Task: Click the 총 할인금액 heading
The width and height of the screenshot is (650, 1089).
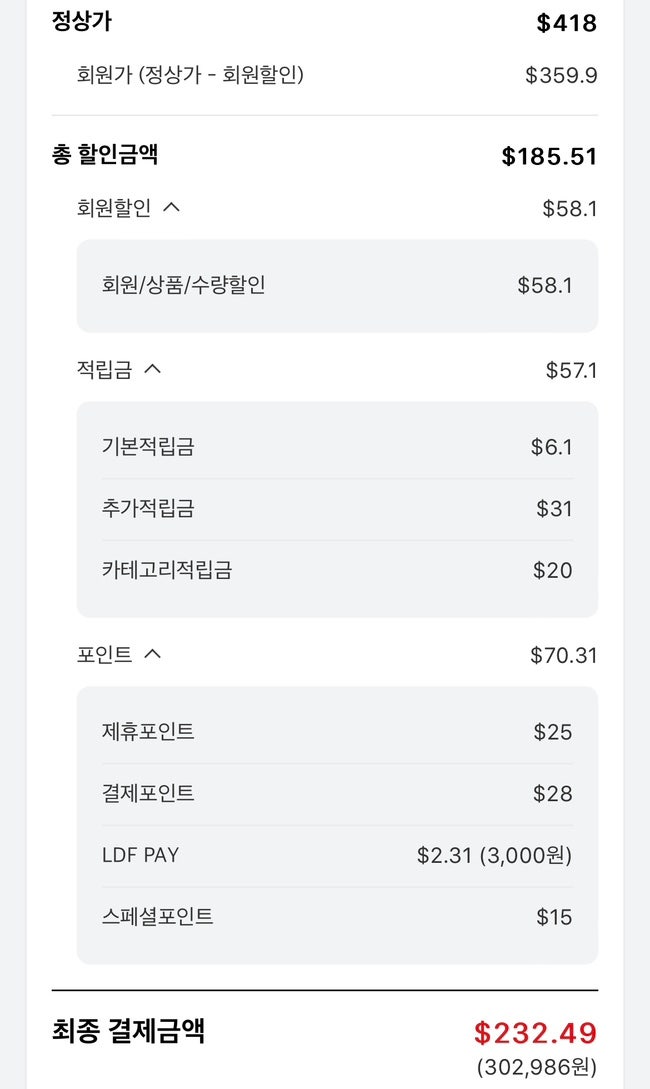Action: 105,155
